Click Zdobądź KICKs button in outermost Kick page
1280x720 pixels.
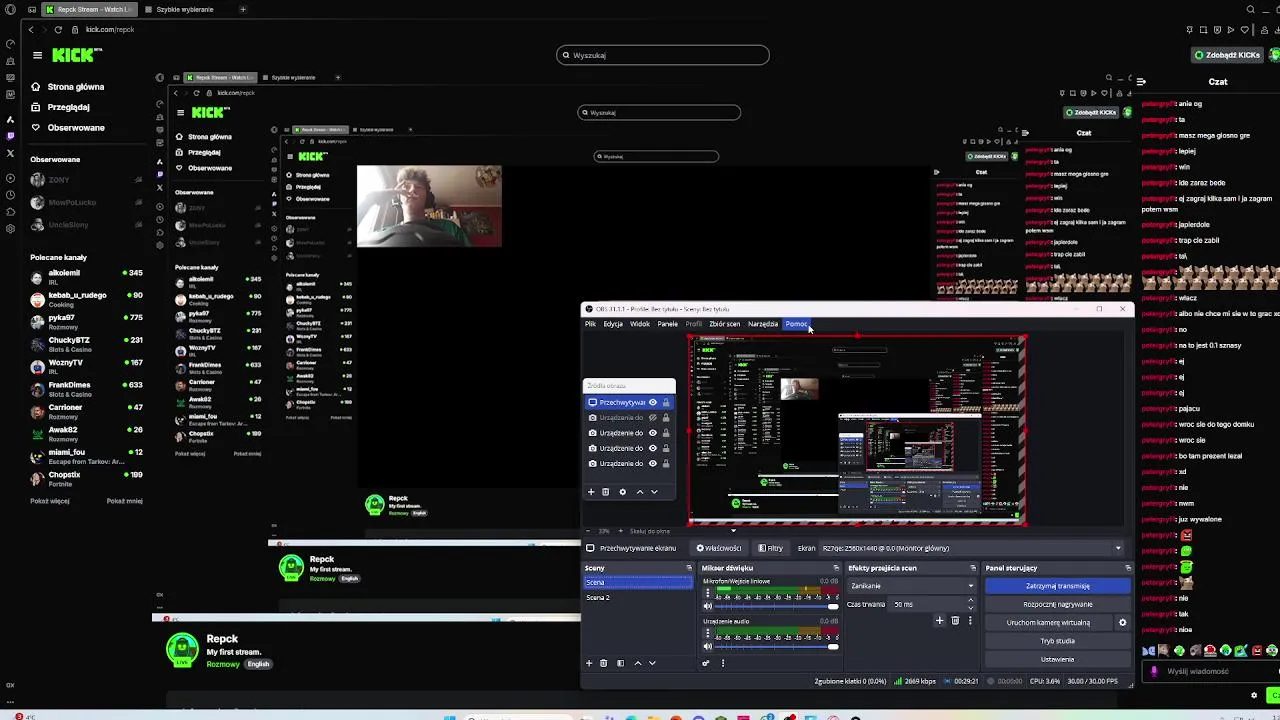point(1227,55)
